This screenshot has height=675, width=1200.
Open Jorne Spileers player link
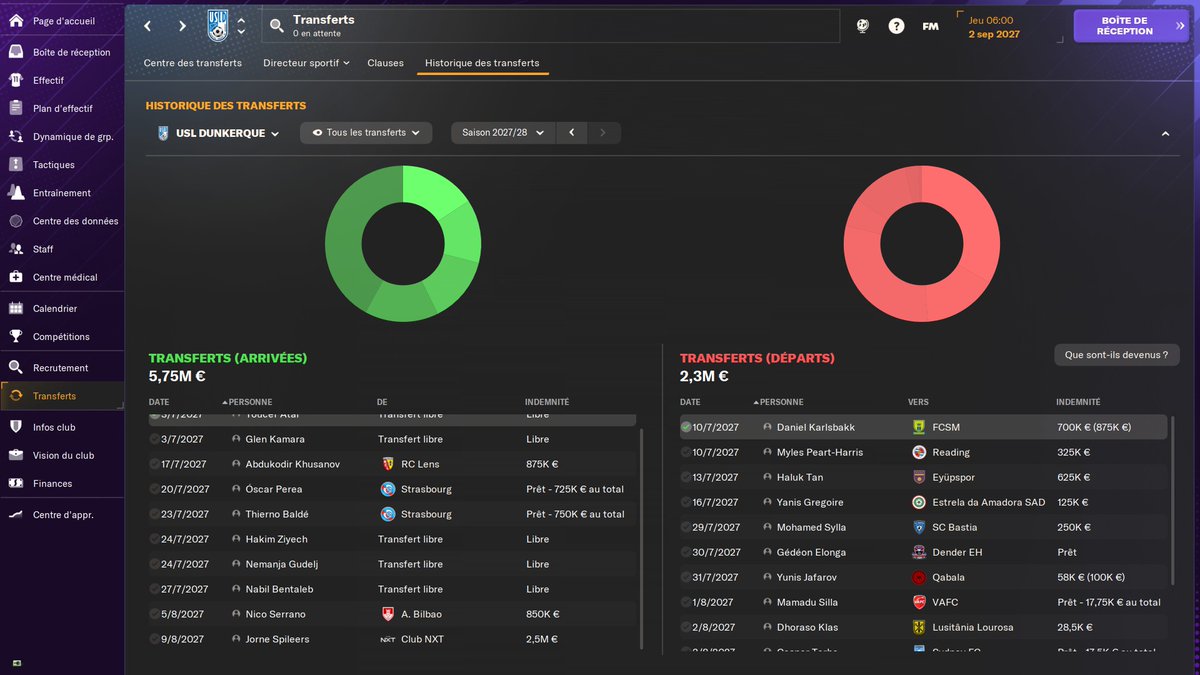(x=277, y=639)
